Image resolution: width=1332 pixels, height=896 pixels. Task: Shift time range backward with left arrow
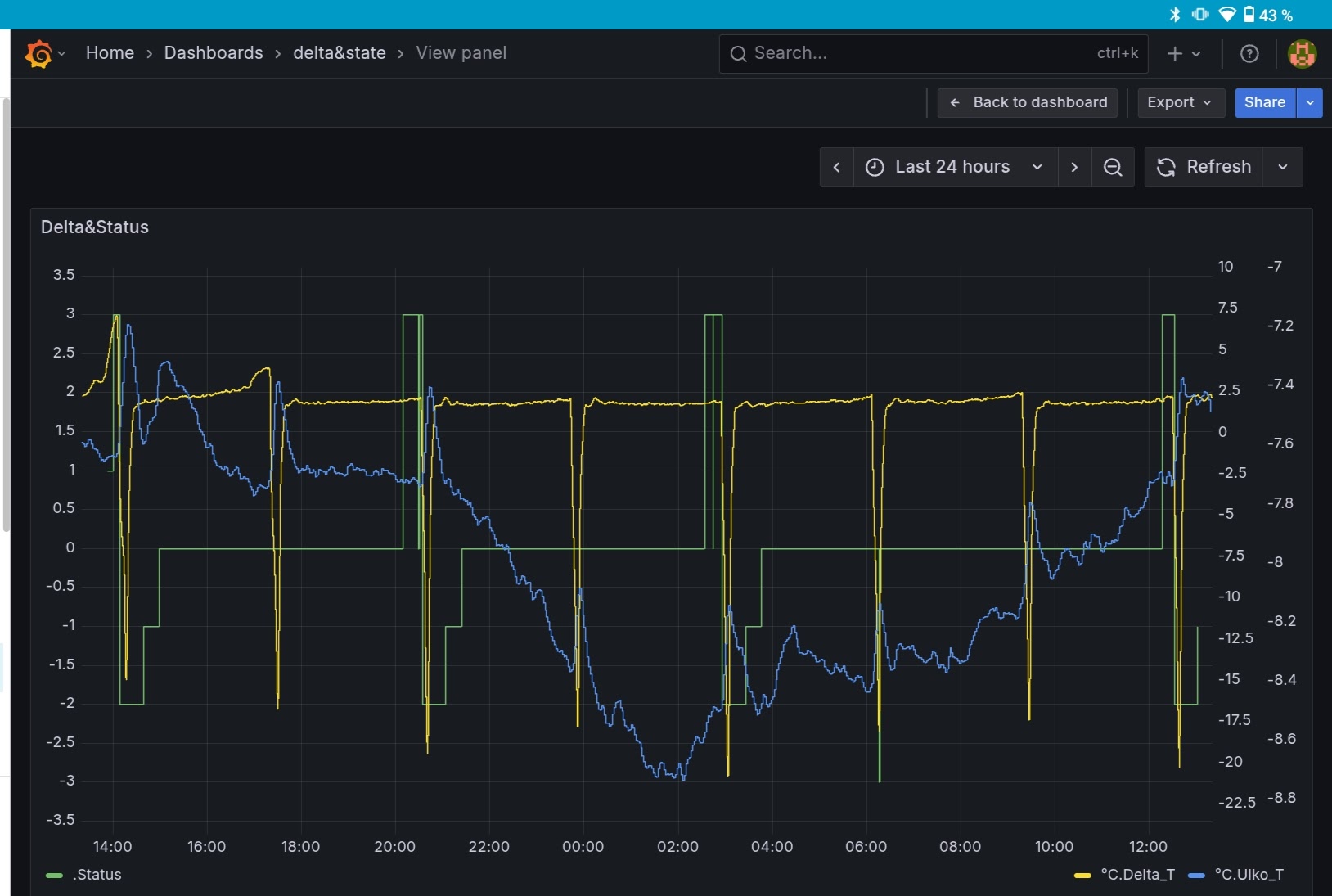click(836, 167)
